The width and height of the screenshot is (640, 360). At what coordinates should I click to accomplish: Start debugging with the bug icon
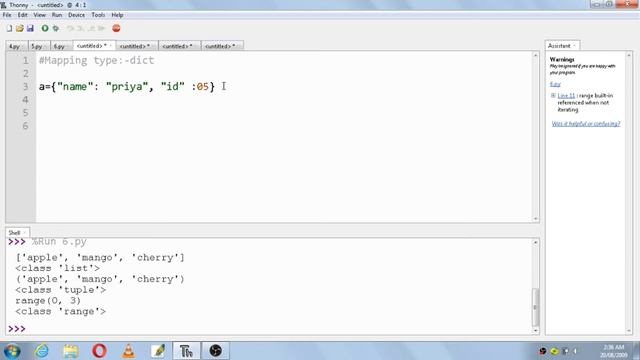pos(56,28)
